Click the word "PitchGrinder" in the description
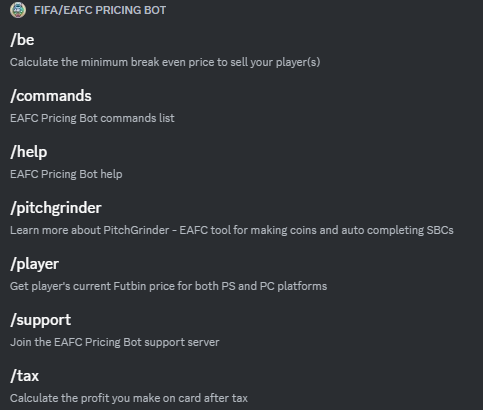This screenshot has width=483, height=410. [x=136, y=230]
